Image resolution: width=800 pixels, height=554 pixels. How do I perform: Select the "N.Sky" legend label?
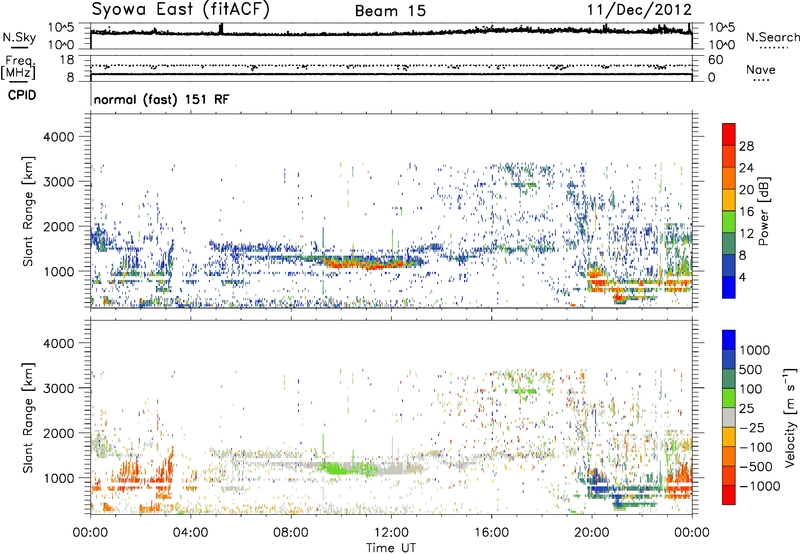click(19, 37)
